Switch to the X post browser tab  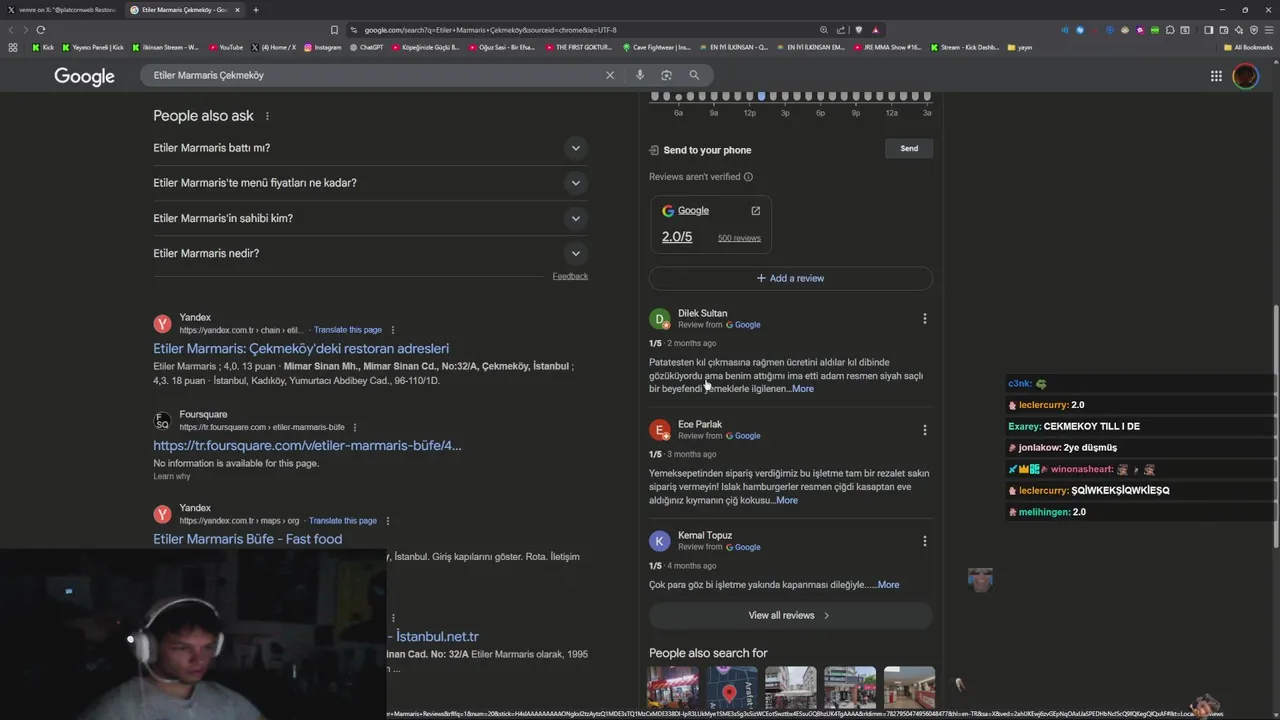(60, 10)
